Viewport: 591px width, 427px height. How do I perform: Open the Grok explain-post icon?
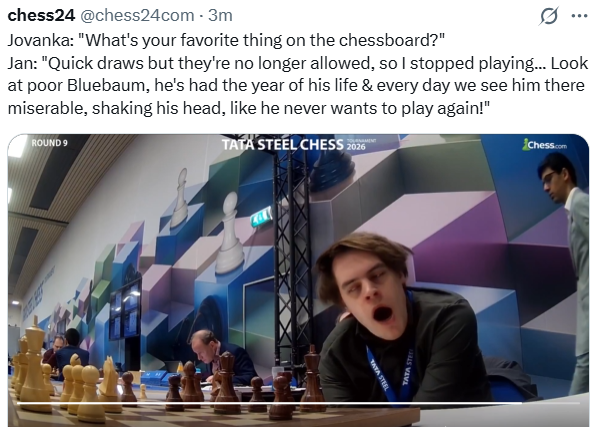pyautogui.click(x=550, y=16)
